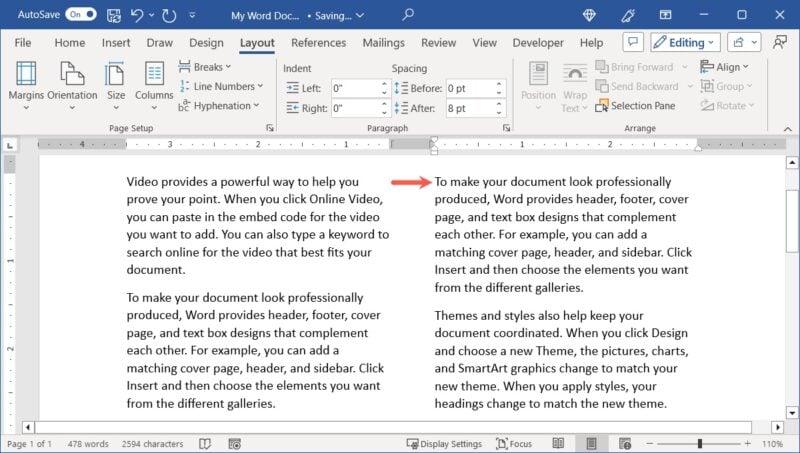The width and height of the screenshot is (800, 453).
Task: Click Send Backward
Action: coord(637,86)
